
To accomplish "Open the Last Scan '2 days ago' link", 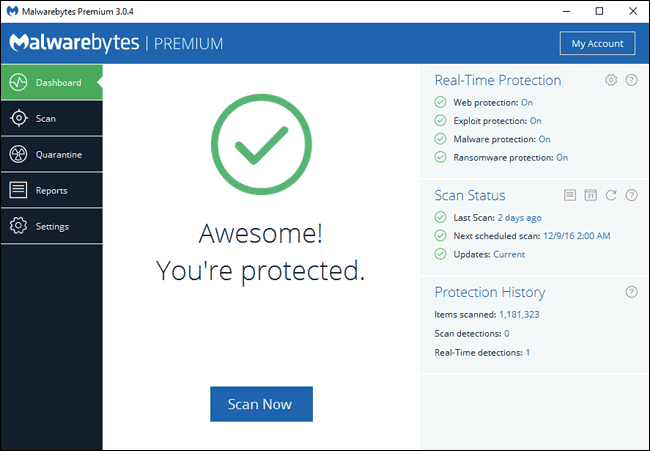I will 519,218.
